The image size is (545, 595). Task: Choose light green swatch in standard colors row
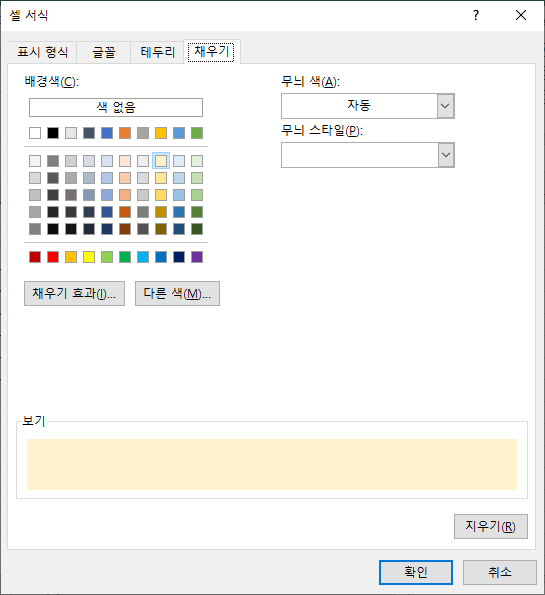pyautogui.click(x=107, y=257)
